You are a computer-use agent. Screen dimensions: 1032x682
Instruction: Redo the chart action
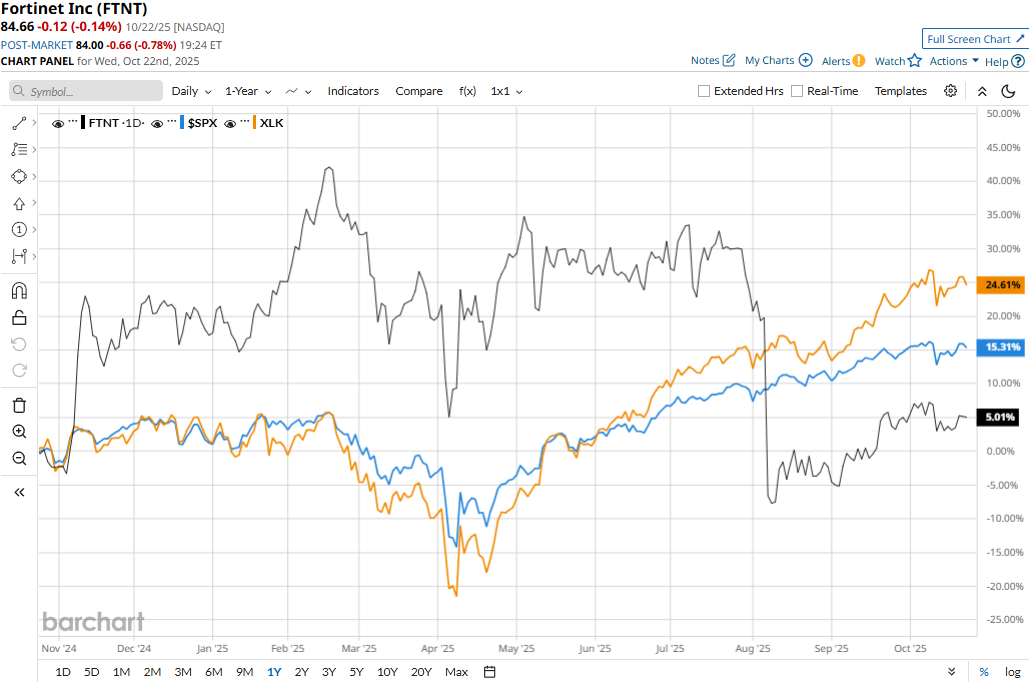point(19,370)
